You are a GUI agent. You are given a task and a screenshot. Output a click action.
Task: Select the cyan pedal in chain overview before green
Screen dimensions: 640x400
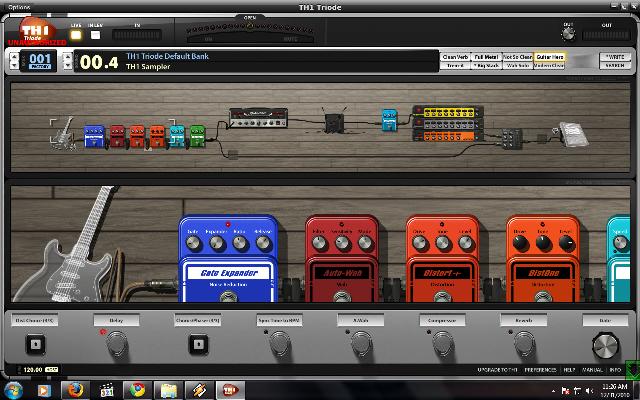pos(177,136)
